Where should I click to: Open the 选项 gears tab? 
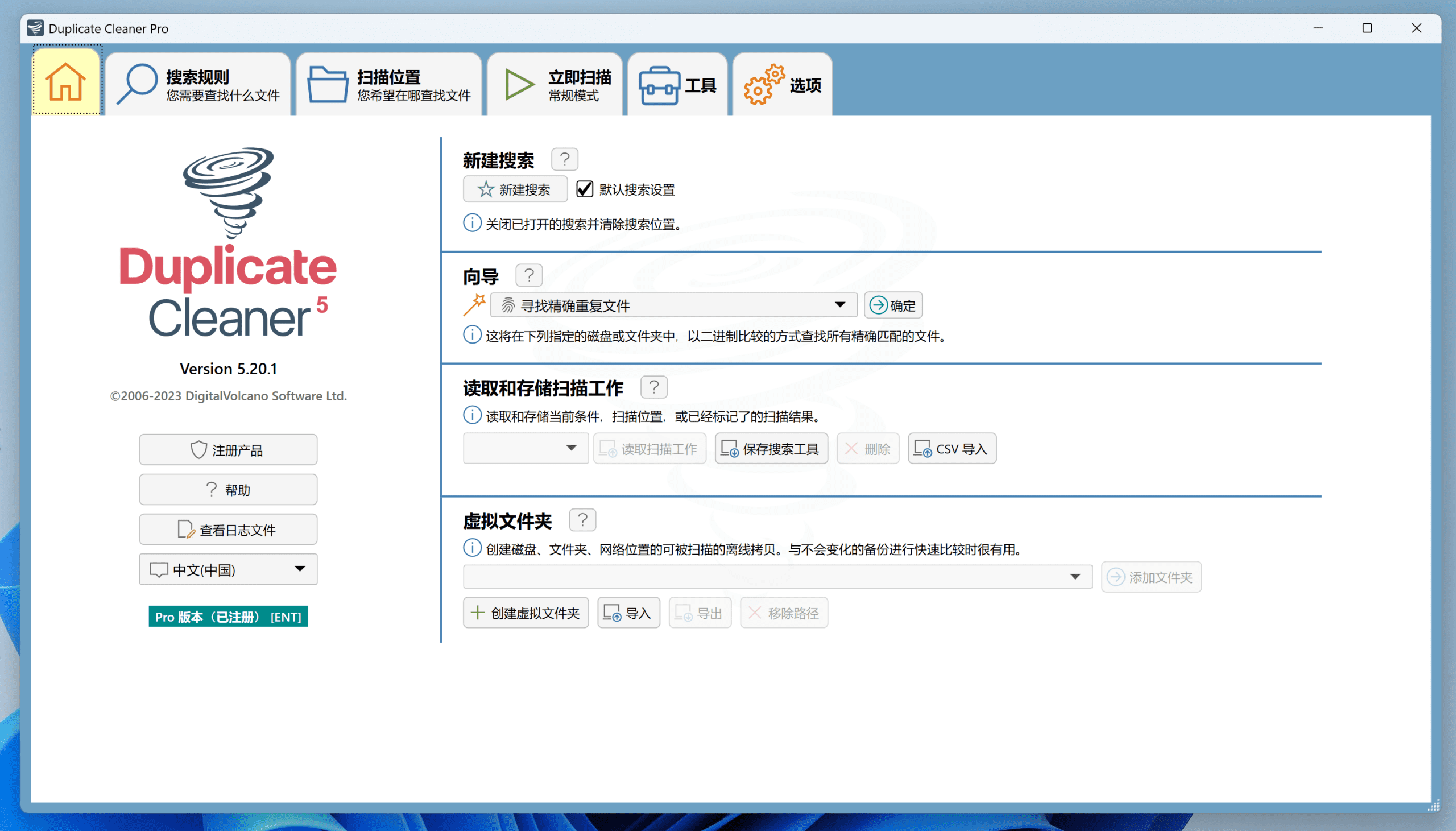pyautogui.click(x=782, y=85)
